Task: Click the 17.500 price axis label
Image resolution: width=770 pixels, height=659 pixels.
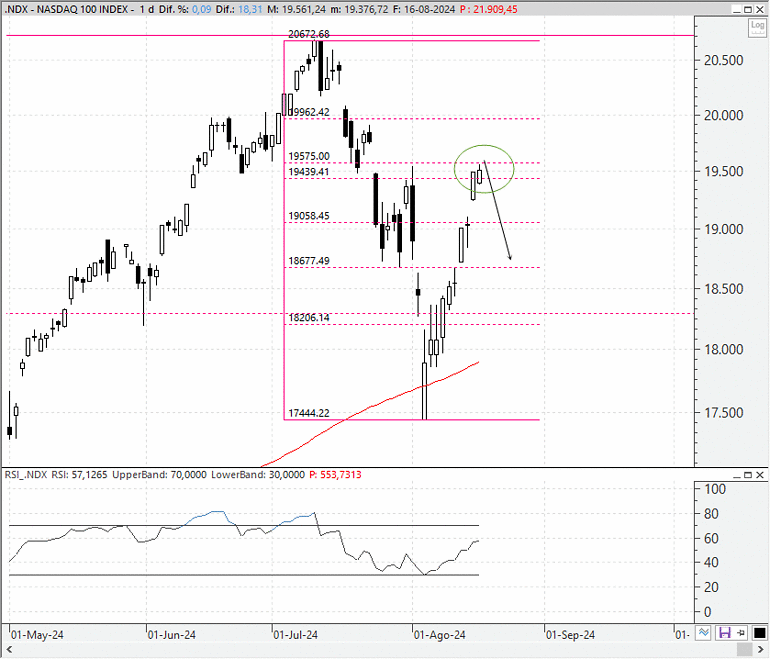Action: [724, 413]
